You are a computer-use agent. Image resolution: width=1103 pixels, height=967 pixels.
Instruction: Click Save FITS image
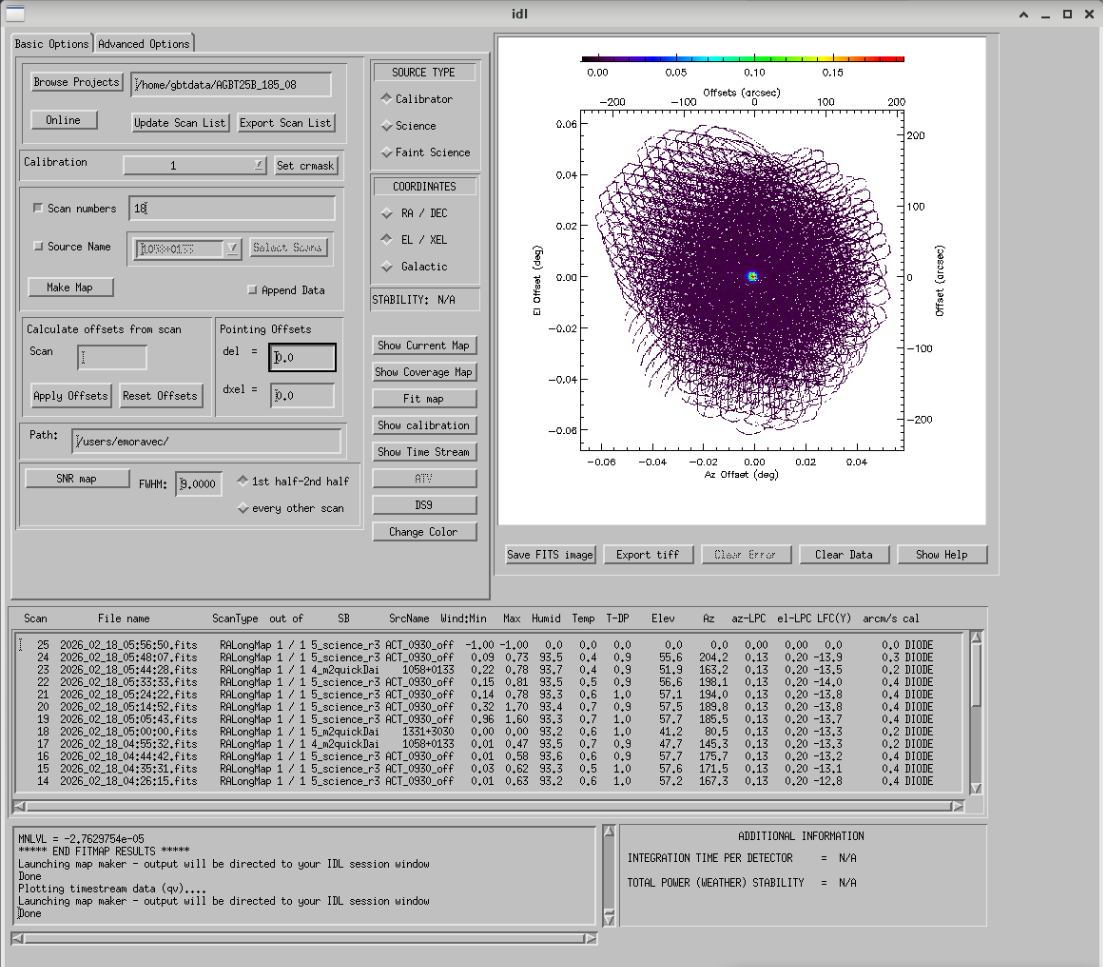click(550, 555)
